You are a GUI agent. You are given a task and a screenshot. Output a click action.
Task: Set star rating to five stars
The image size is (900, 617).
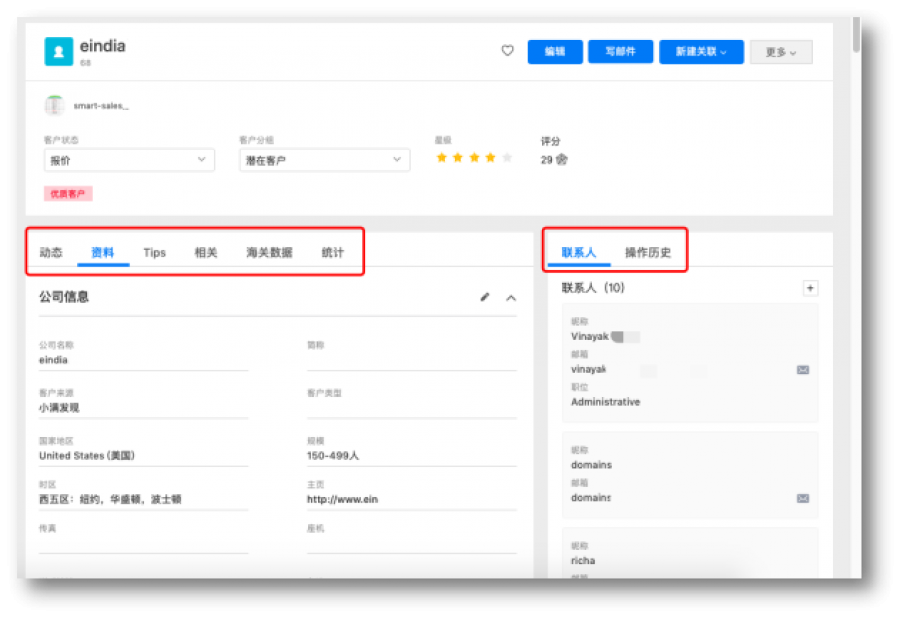click(507, 157)
